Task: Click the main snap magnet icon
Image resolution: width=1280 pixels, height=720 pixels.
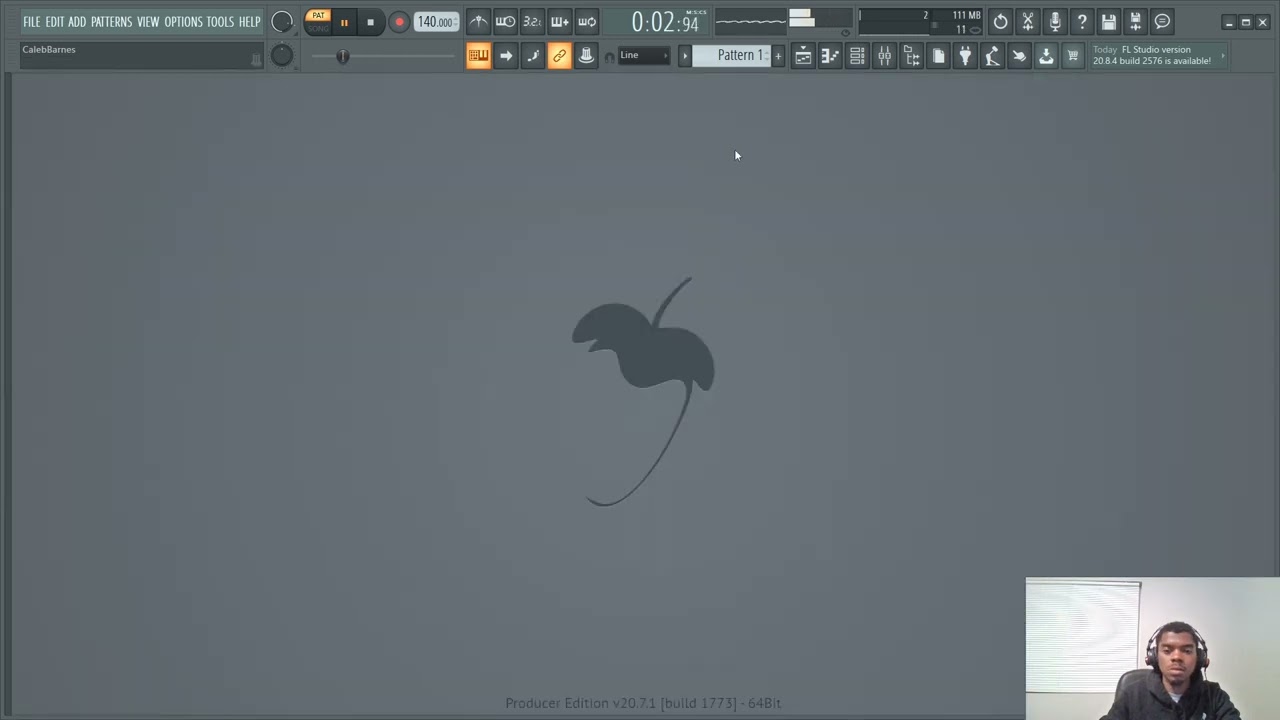Action: click(609, 57)
